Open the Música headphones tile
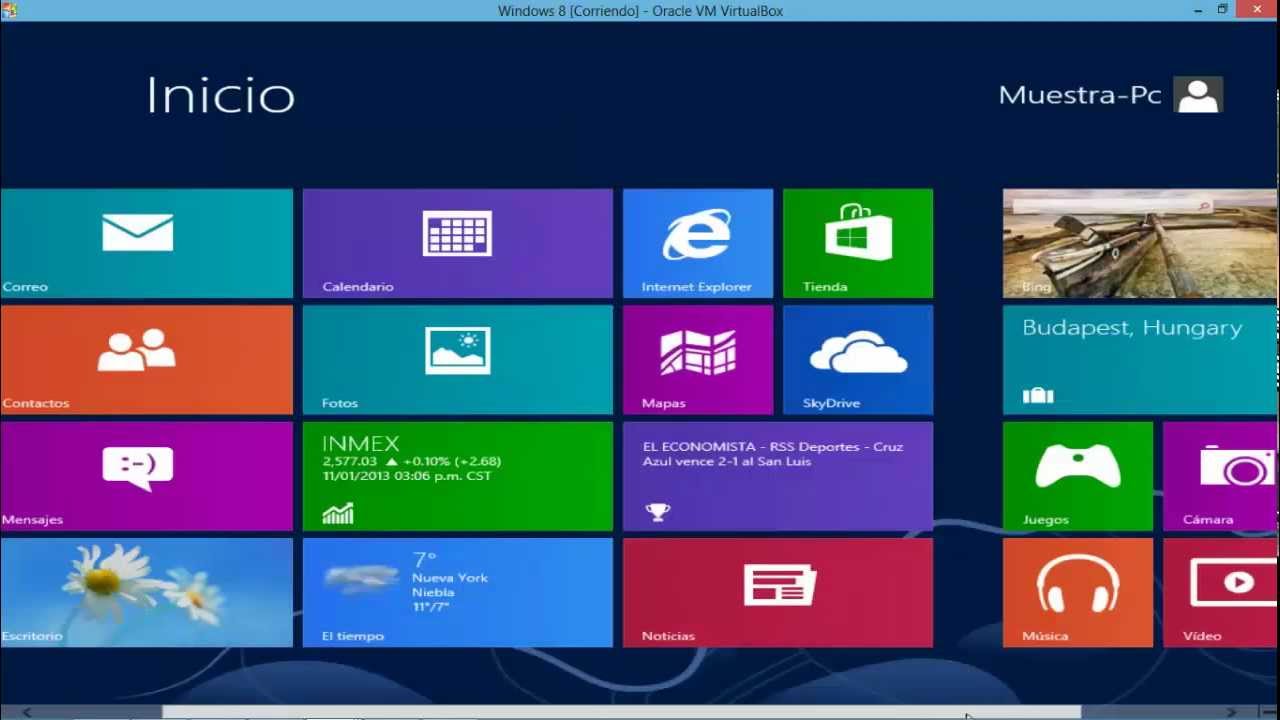 tap(1078, 593)
